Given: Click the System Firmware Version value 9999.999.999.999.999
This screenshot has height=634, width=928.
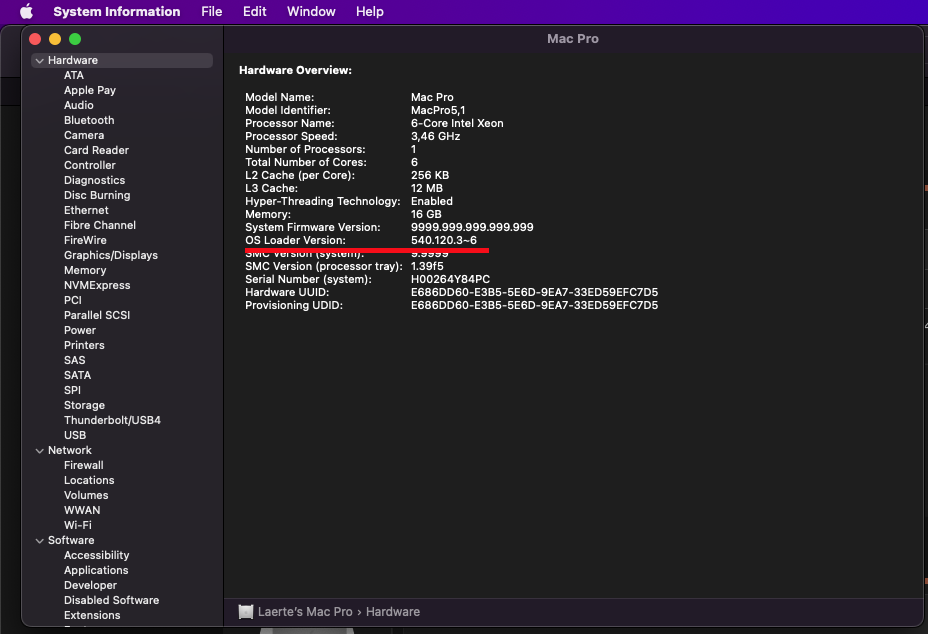Looking at the screenshot, I should [472, 227].
